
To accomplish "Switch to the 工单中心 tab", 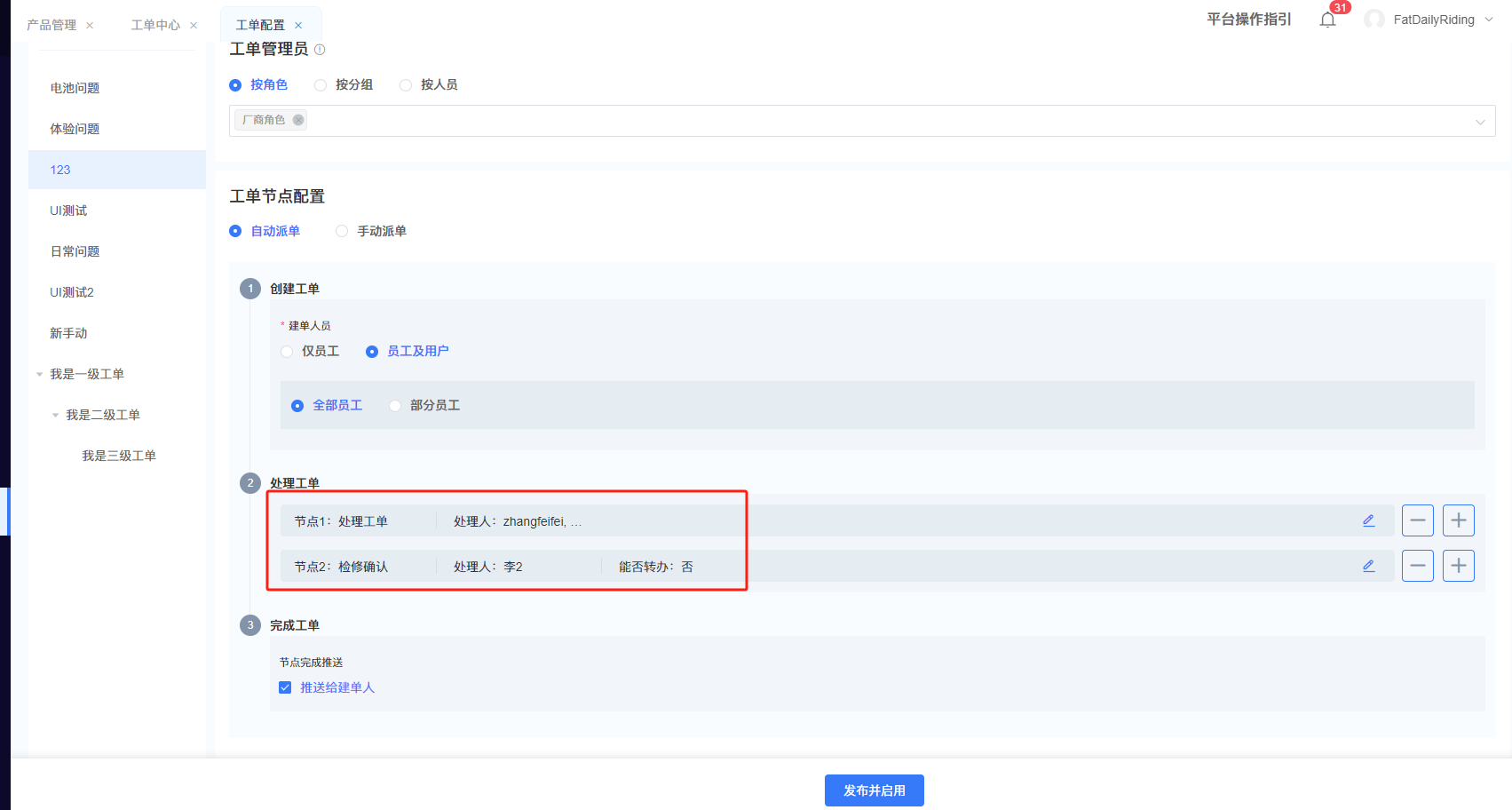I will [x=155, y=25].
